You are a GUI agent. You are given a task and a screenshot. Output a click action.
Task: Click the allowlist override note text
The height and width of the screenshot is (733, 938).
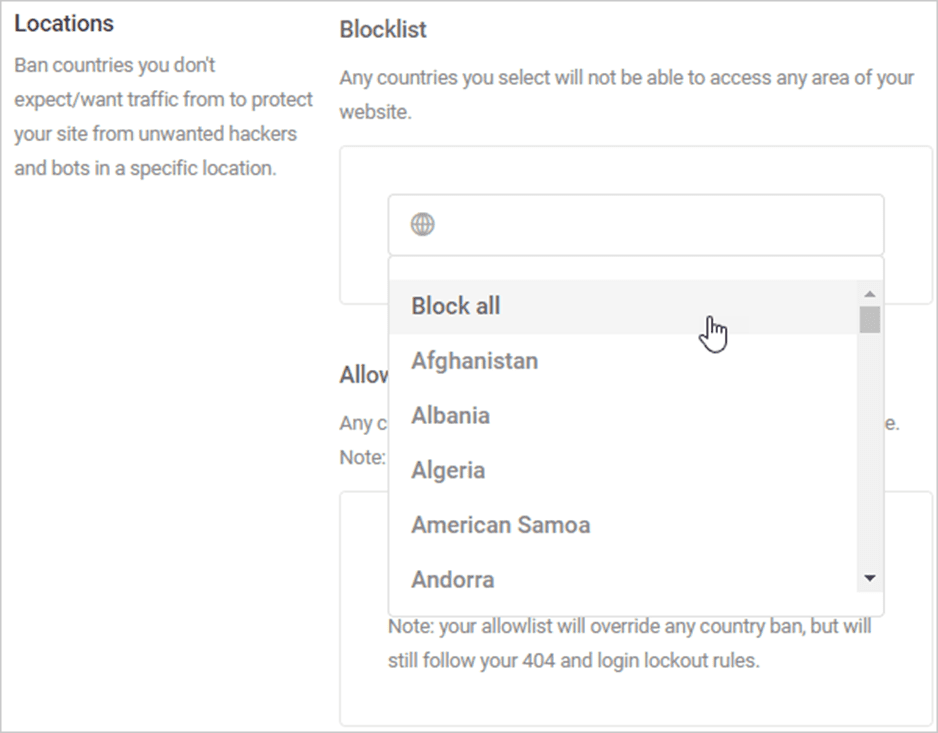tap(629, 644)
